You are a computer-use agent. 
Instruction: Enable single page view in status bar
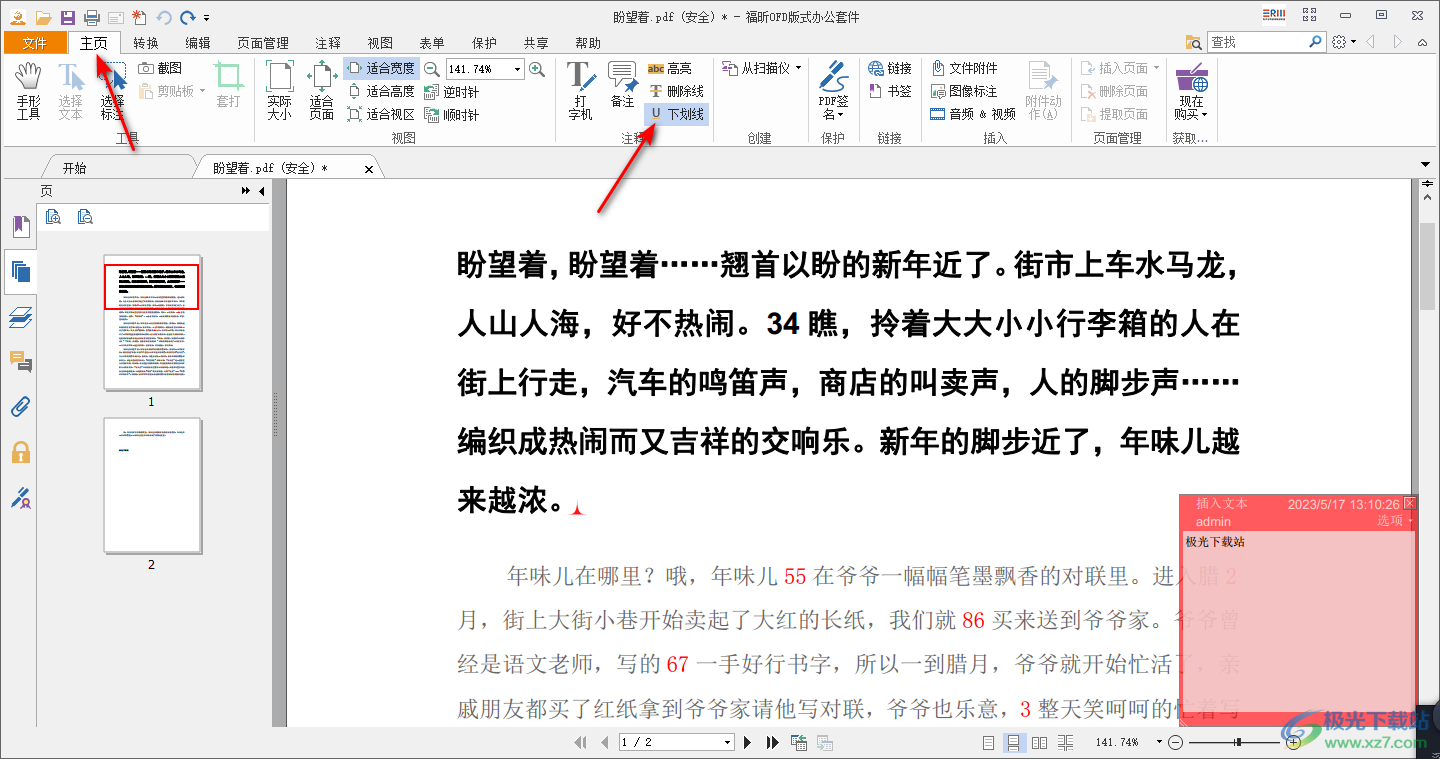click(x=988, y=742)
